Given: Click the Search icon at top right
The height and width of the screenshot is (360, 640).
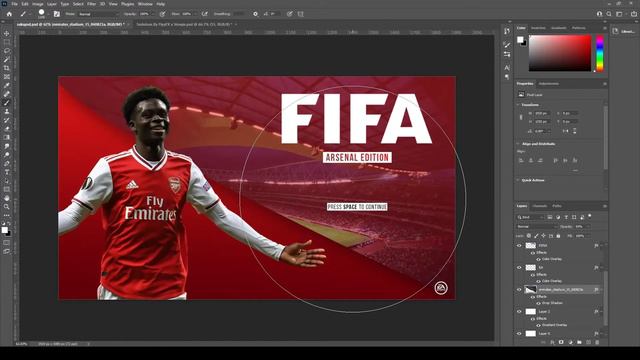Looking at the screenshot, I should point(609,14).
